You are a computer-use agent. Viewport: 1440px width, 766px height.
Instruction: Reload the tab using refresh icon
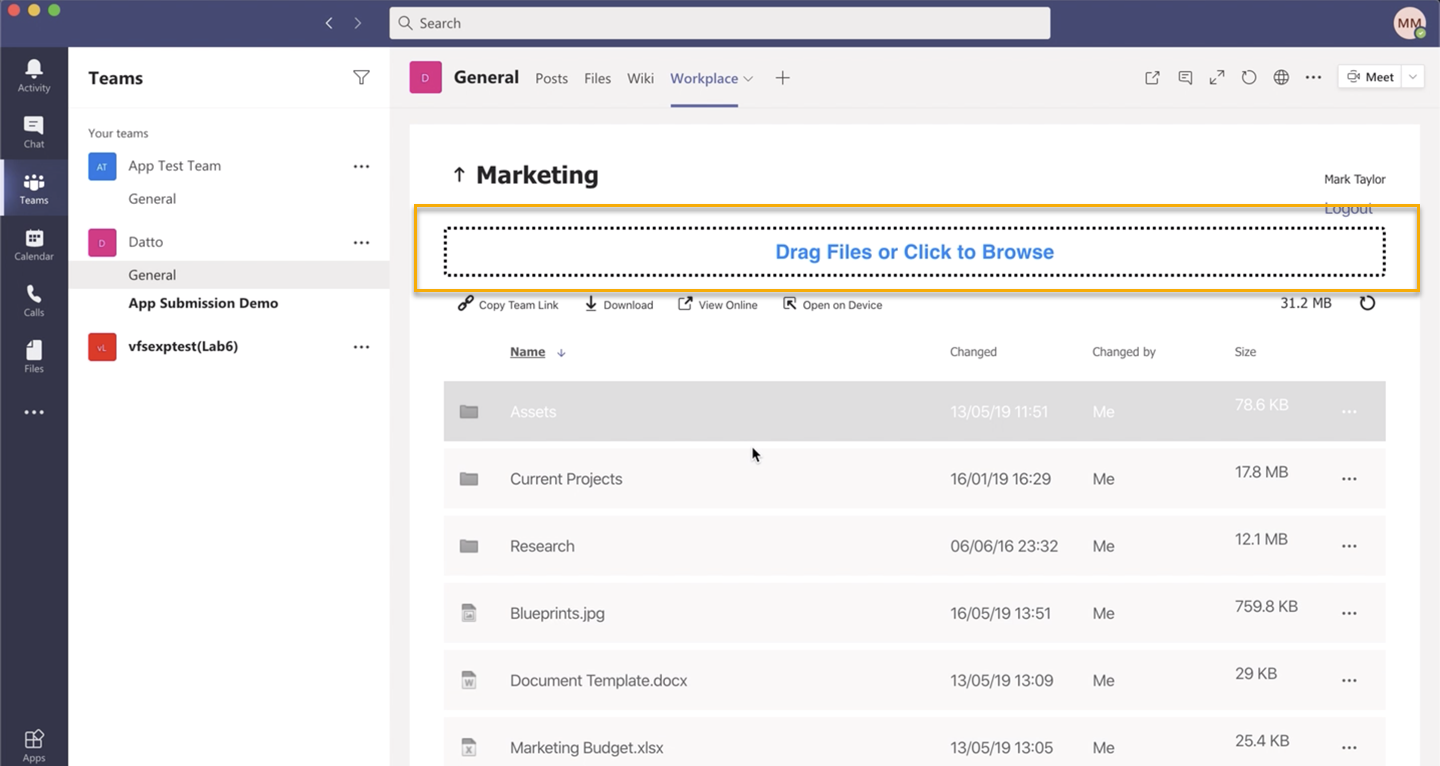1249,78
